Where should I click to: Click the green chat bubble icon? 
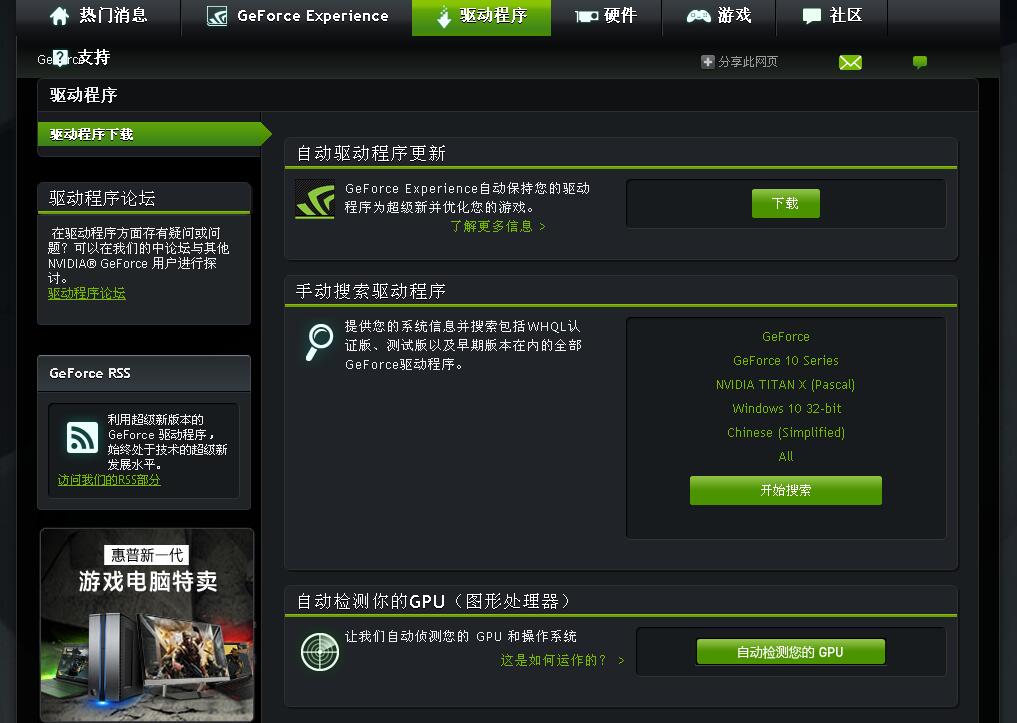click(x=920, y=62)
